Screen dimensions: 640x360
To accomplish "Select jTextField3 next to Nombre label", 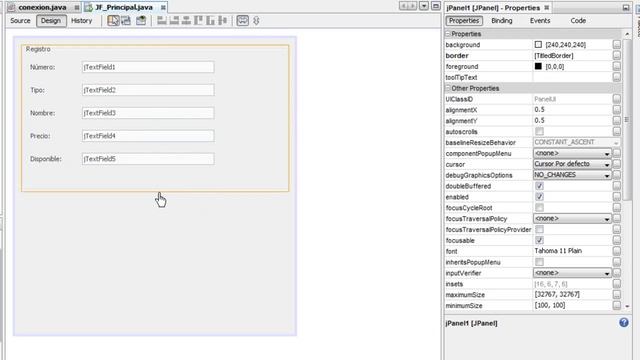I will (x=148, y=113).
